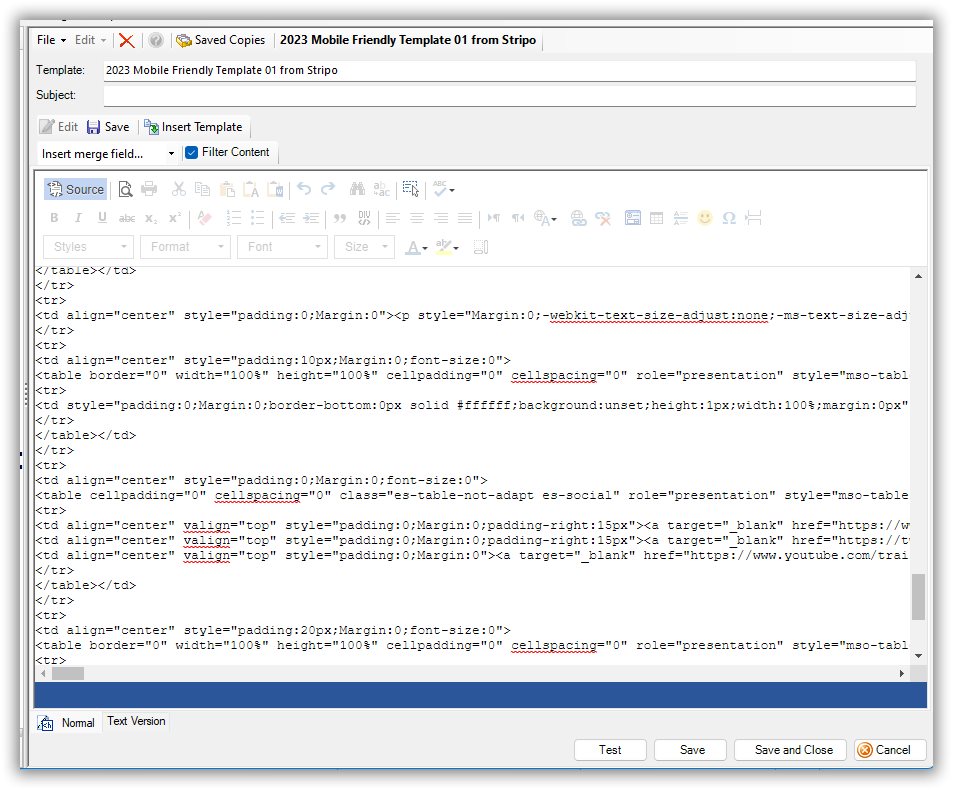Toggle Italic formatting
The image size is (953, 790).
(78, 218)
